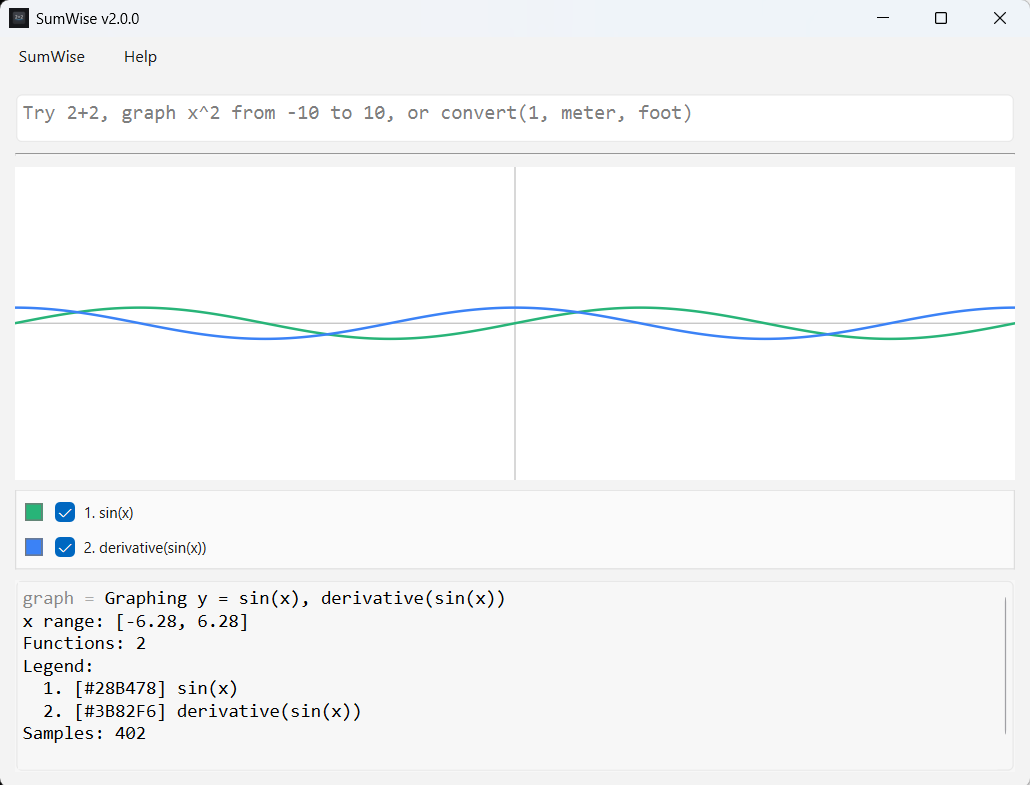Viewport: 1030px width, 785px height.
Task: Click the '[#28B478] sin(x)' legend output line
Action: tap(140, 688)
